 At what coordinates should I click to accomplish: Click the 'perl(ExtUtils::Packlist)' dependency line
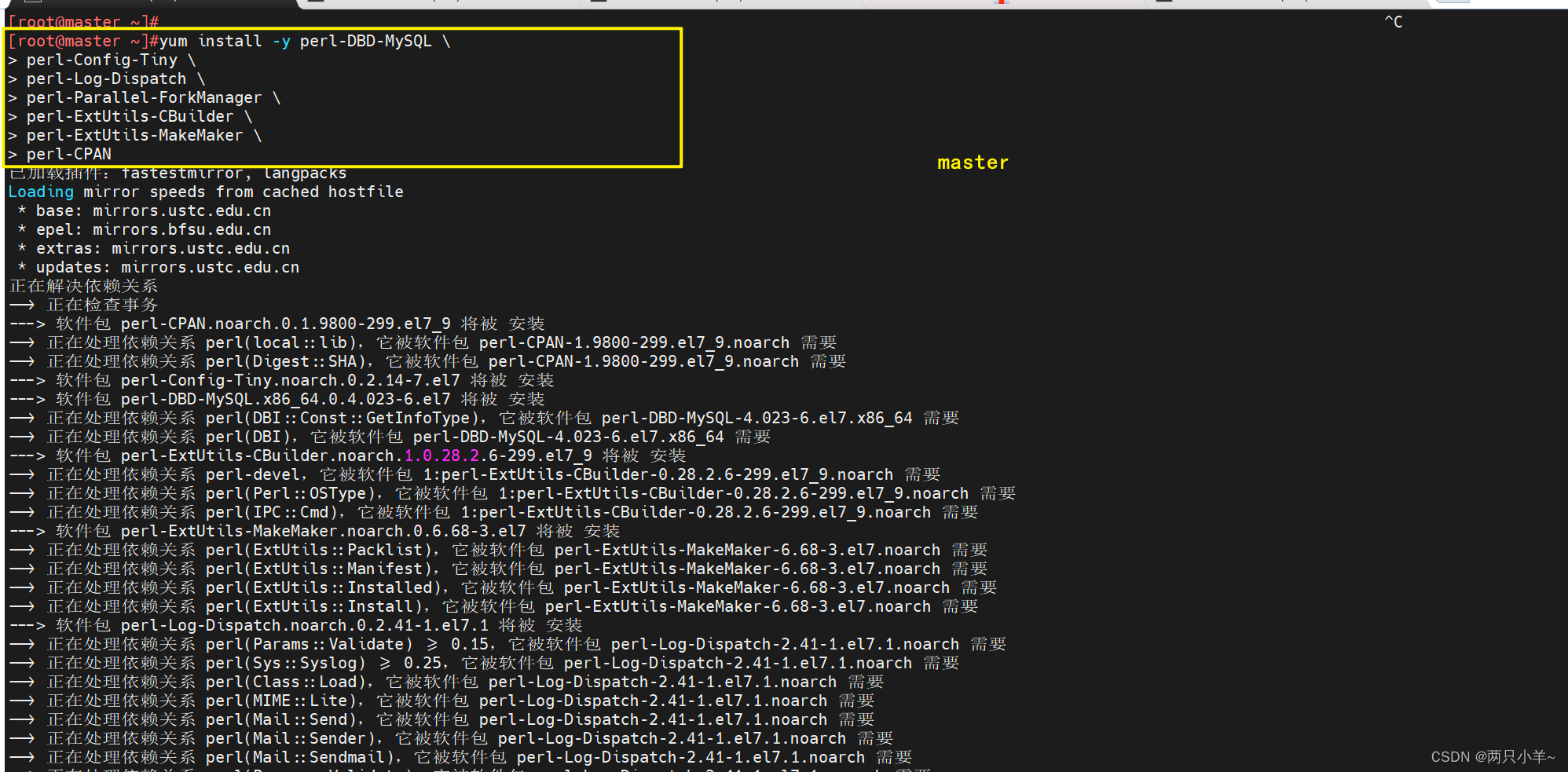(x=498, y=550)
